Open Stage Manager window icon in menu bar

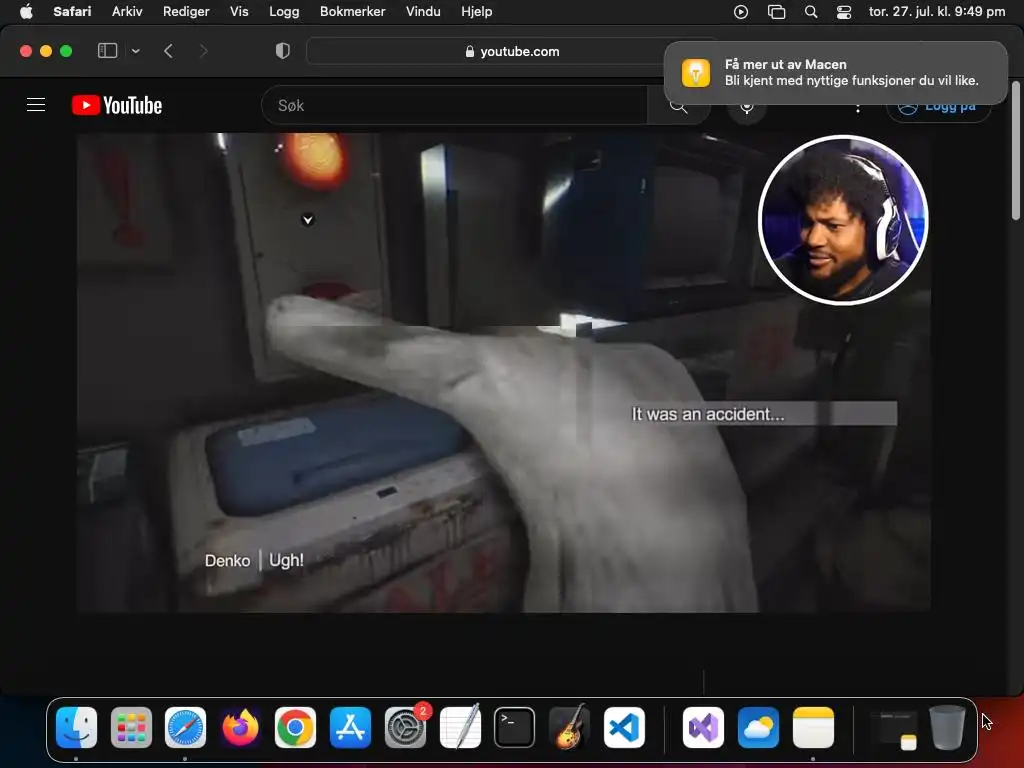pyautogui.click(x=776, y=12)
